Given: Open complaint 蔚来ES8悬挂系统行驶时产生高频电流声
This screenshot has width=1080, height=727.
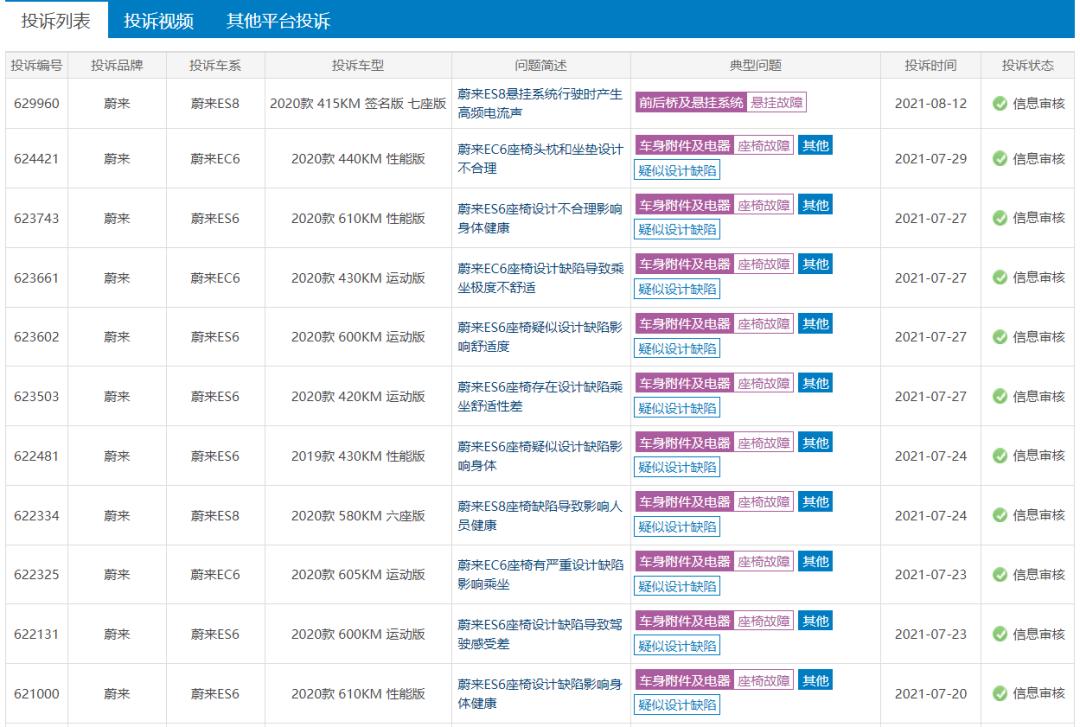Looking at the screenshot, I should pyautogui.click(x=540, y=103).
